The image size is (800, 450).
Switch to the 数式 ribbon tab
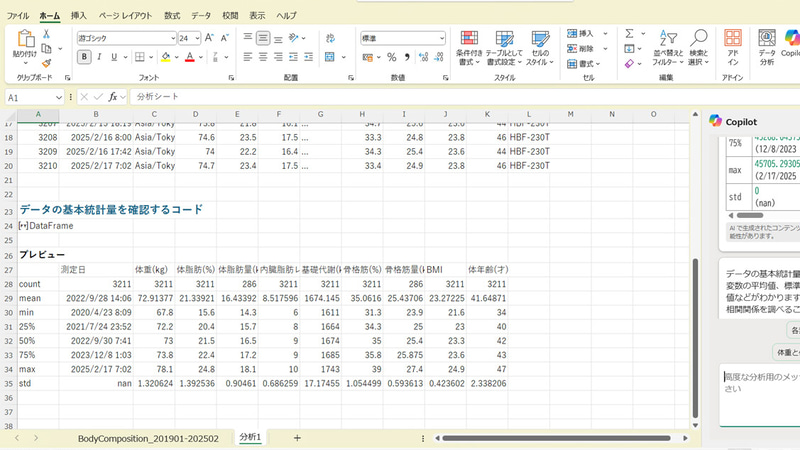point(172,16)
